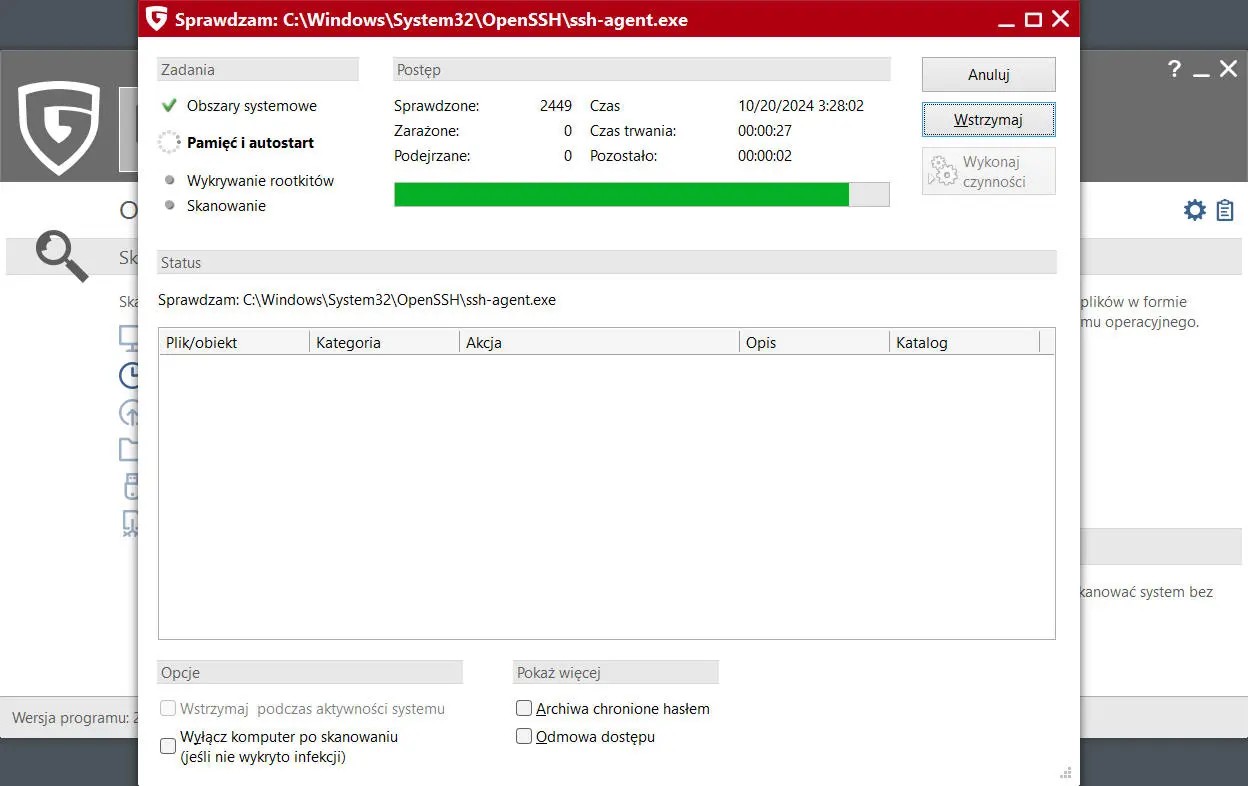Image resolution: width=1248 pixels, height=786 pixels.
Task: Check the 'Odmowa dostępu' option
Action: click(x=523, y=736)
